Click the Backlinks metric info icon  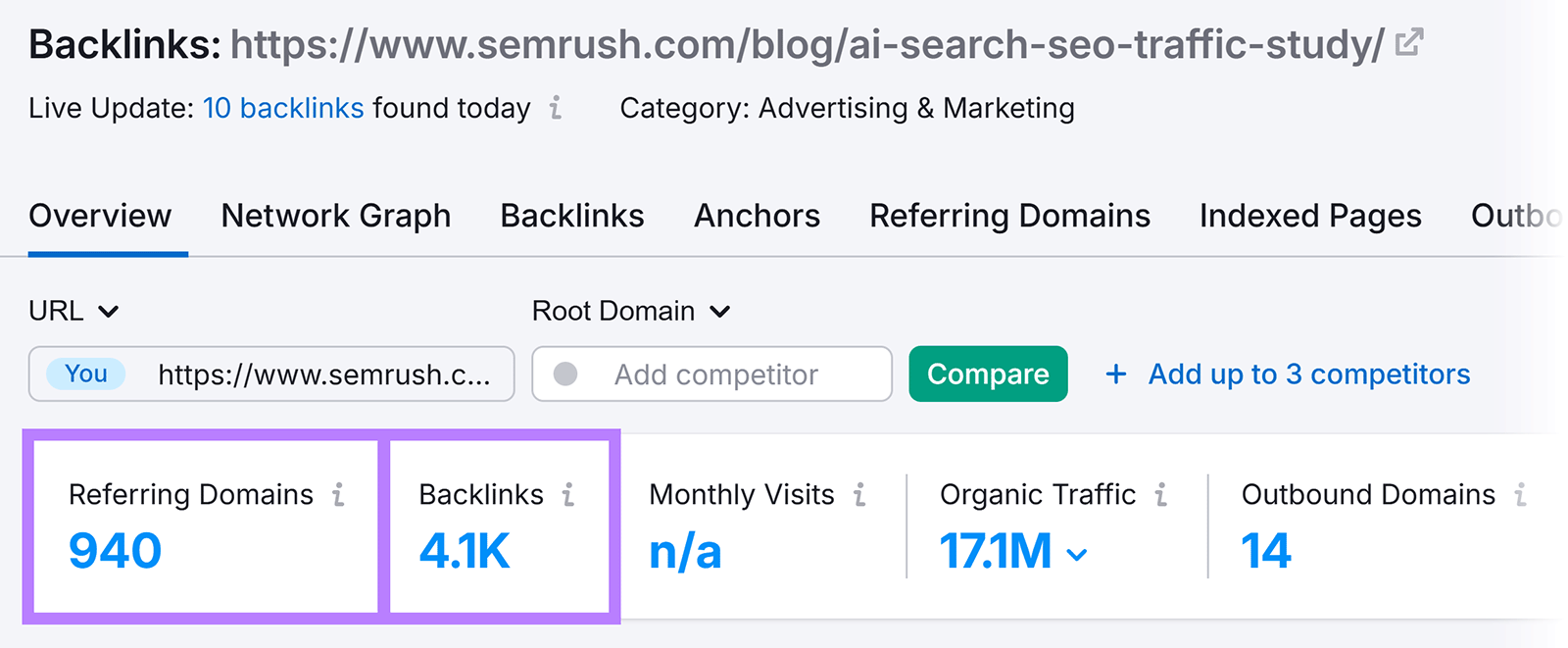coord(569,495)
